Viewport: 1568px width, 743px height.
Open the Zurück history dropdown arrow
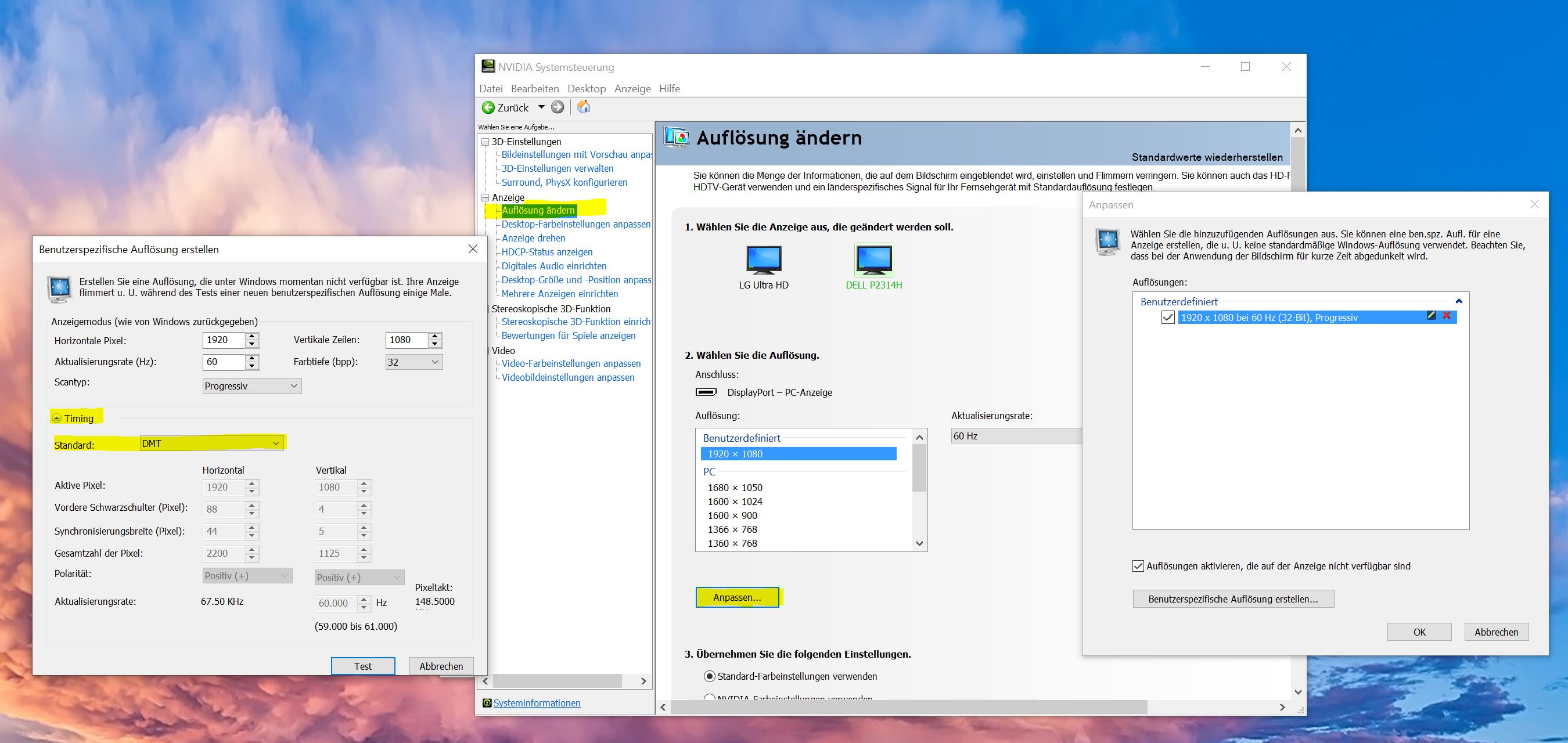[541, 107]
